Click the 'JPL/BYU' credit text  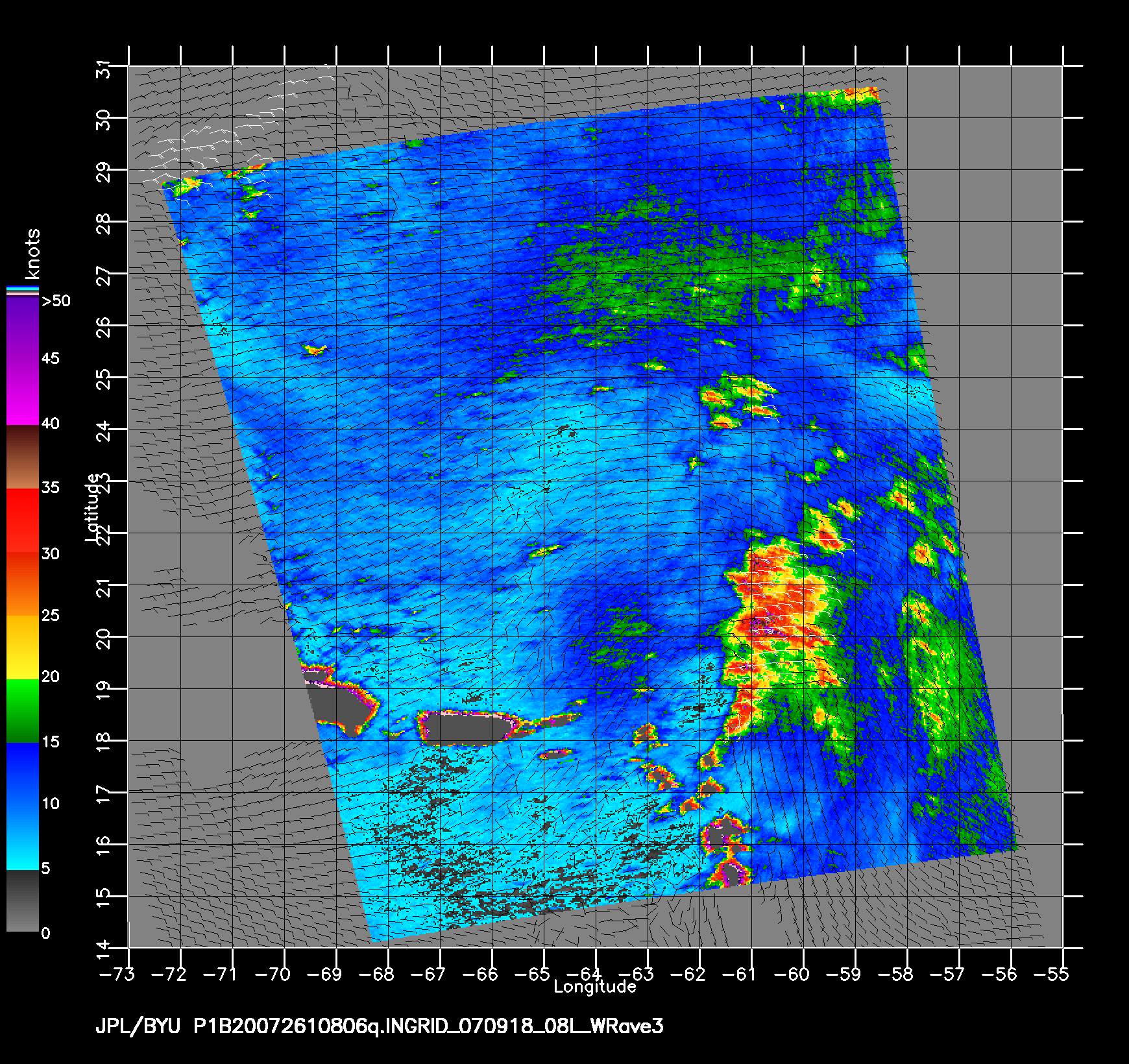click(x=139, y=1027)
